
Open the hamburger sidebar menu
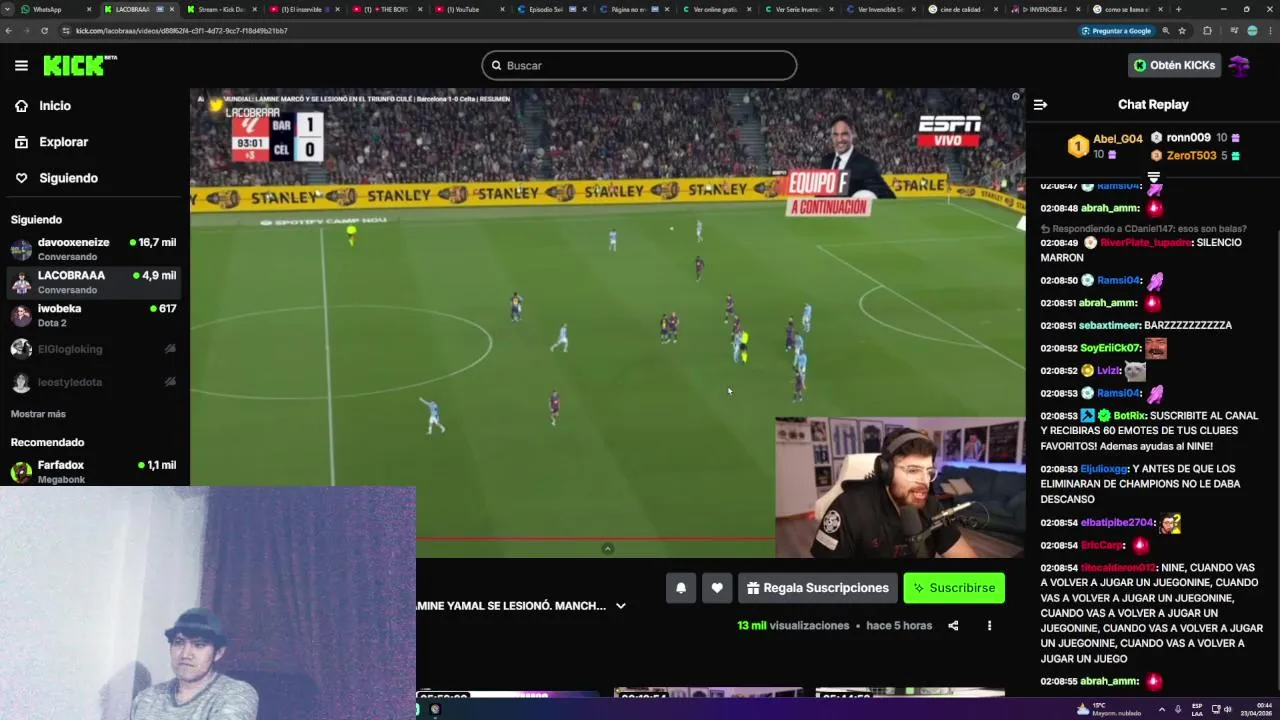click(21, 66)
